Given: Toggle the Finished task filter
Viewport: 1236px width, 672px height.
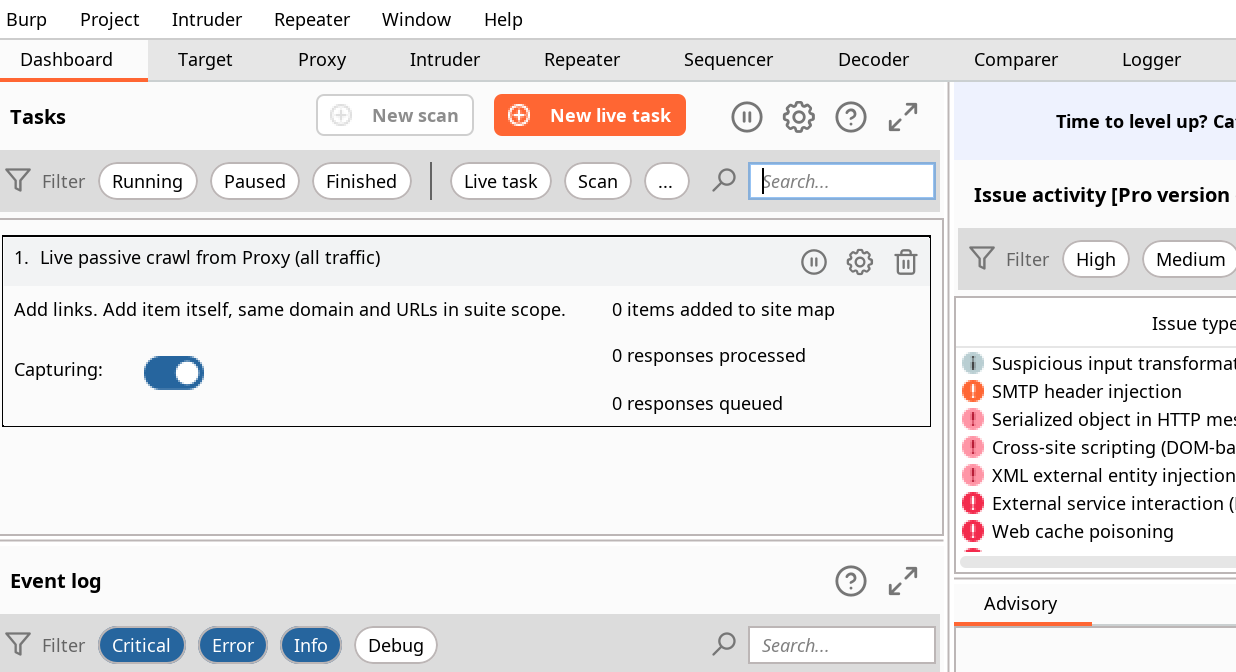Looking at the screenshot, I should (x=361, y=181).
